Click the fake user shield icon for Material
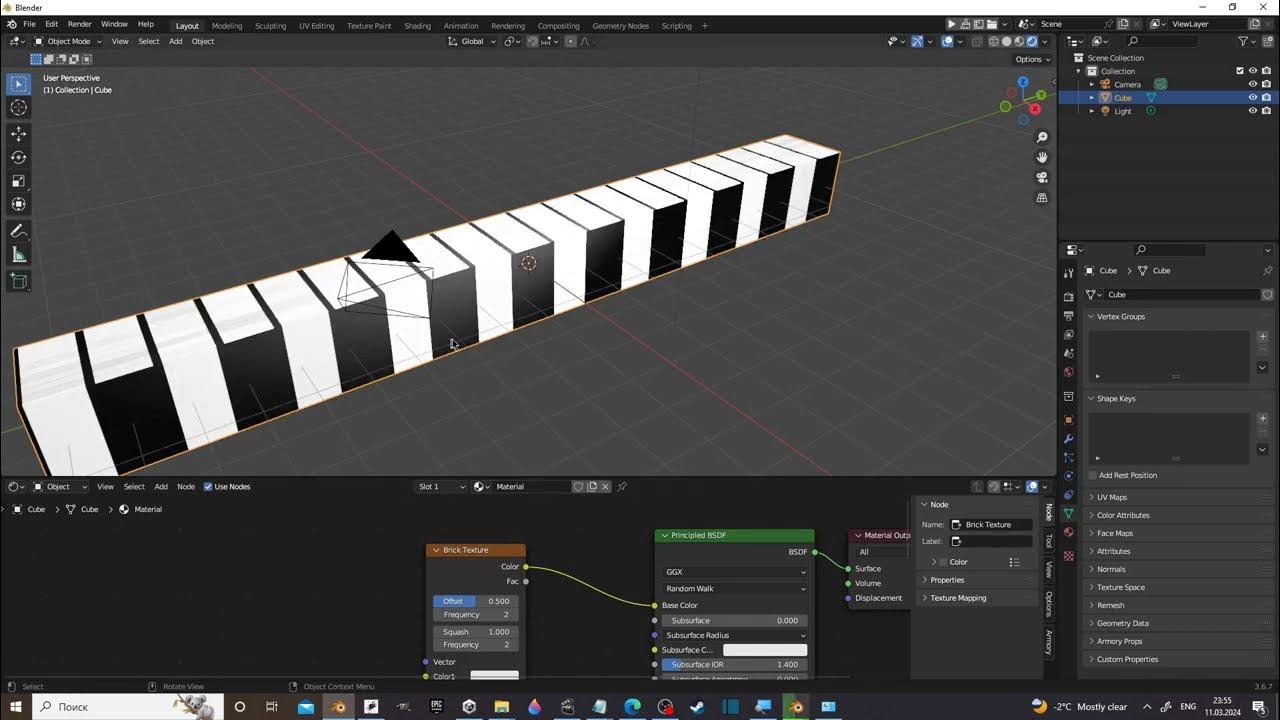Viewport: 1280px width, 720px height. (x=578, y=487)
